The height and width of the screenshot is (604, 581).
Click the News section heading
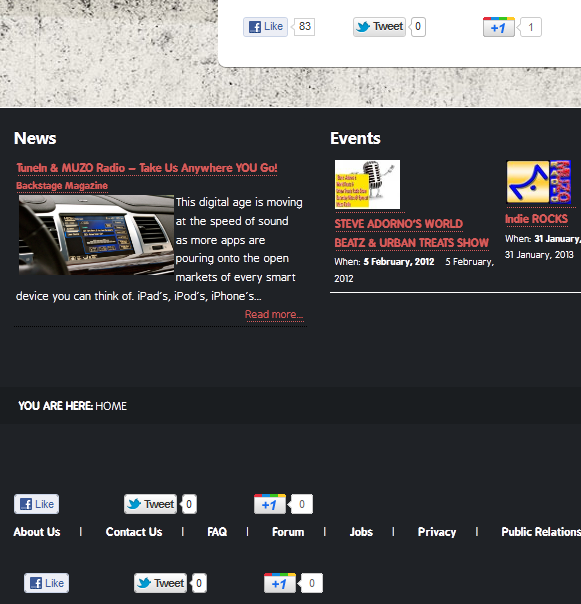(35, 138)
